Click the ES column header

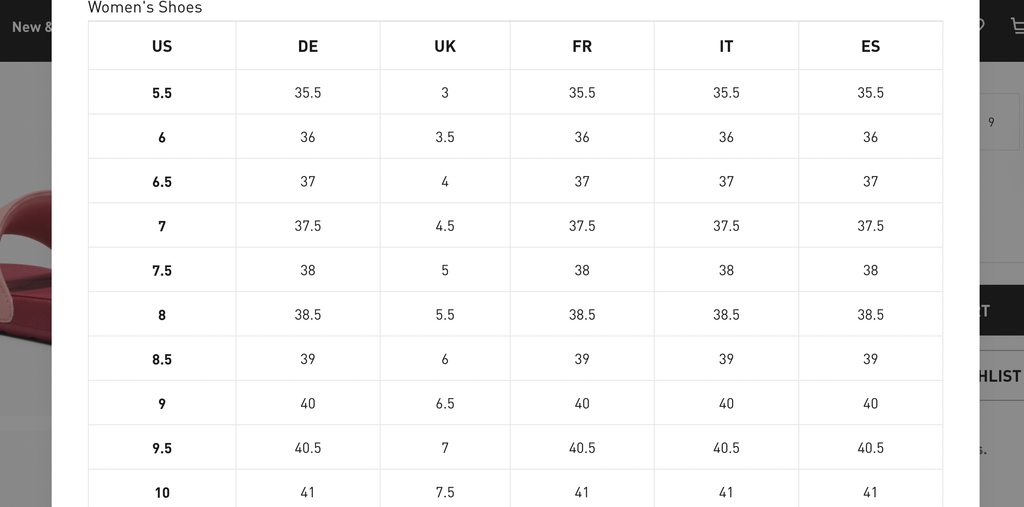(x=870, y=46)
